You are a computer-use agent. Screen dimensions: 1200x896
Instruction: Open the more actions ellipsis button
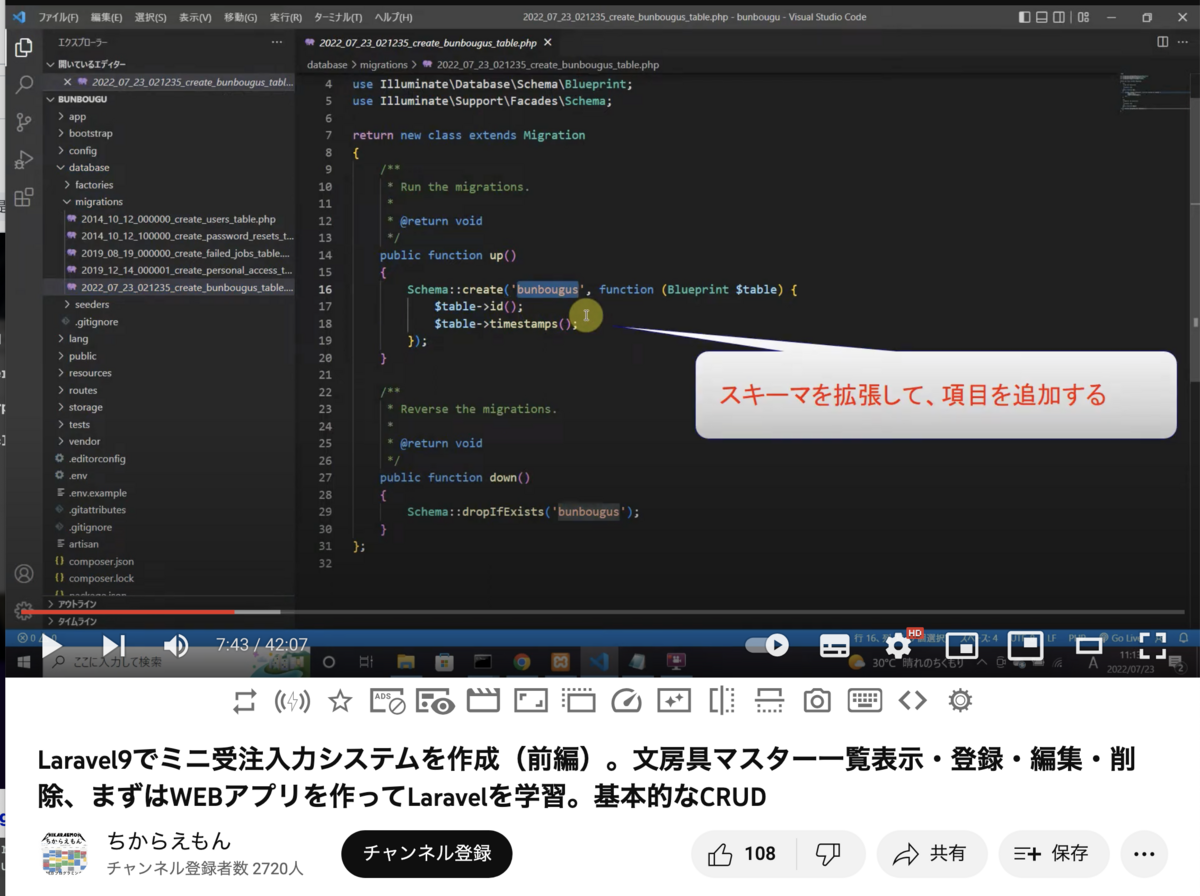point(1144,854)
